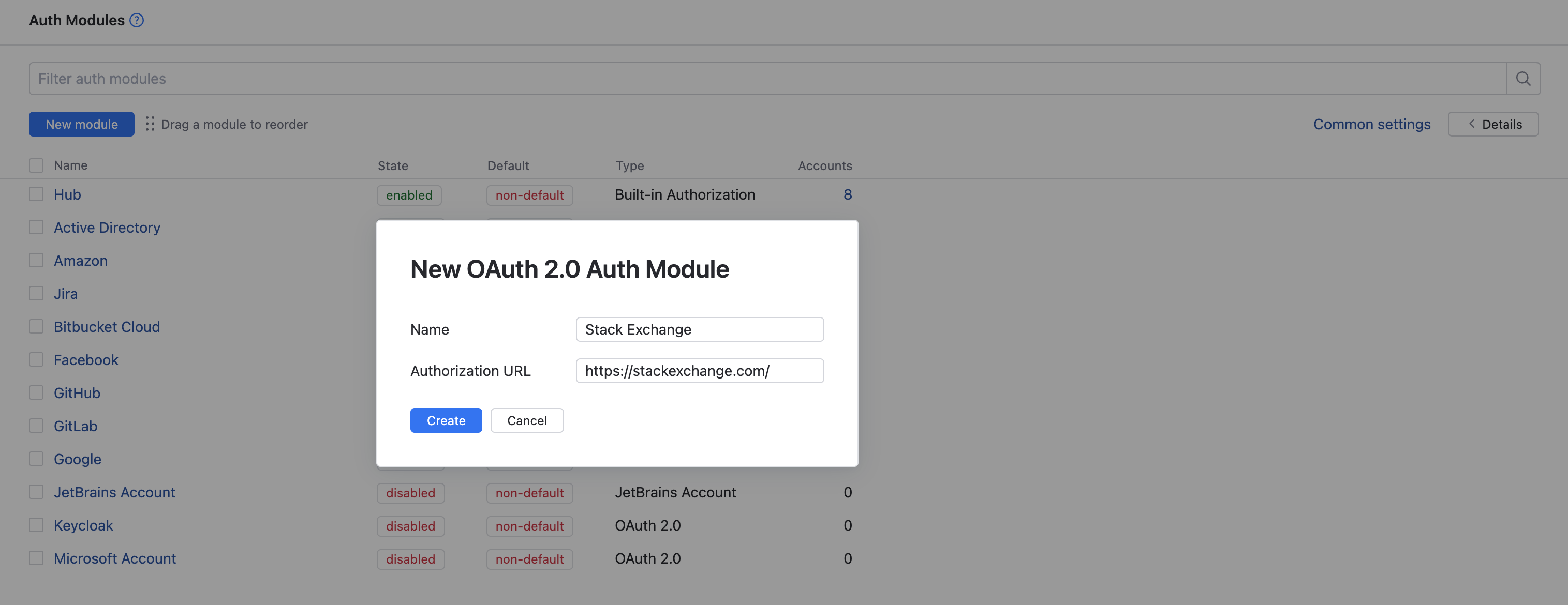
Task: Click the search magnifier icon
Action: point(1523,79)
